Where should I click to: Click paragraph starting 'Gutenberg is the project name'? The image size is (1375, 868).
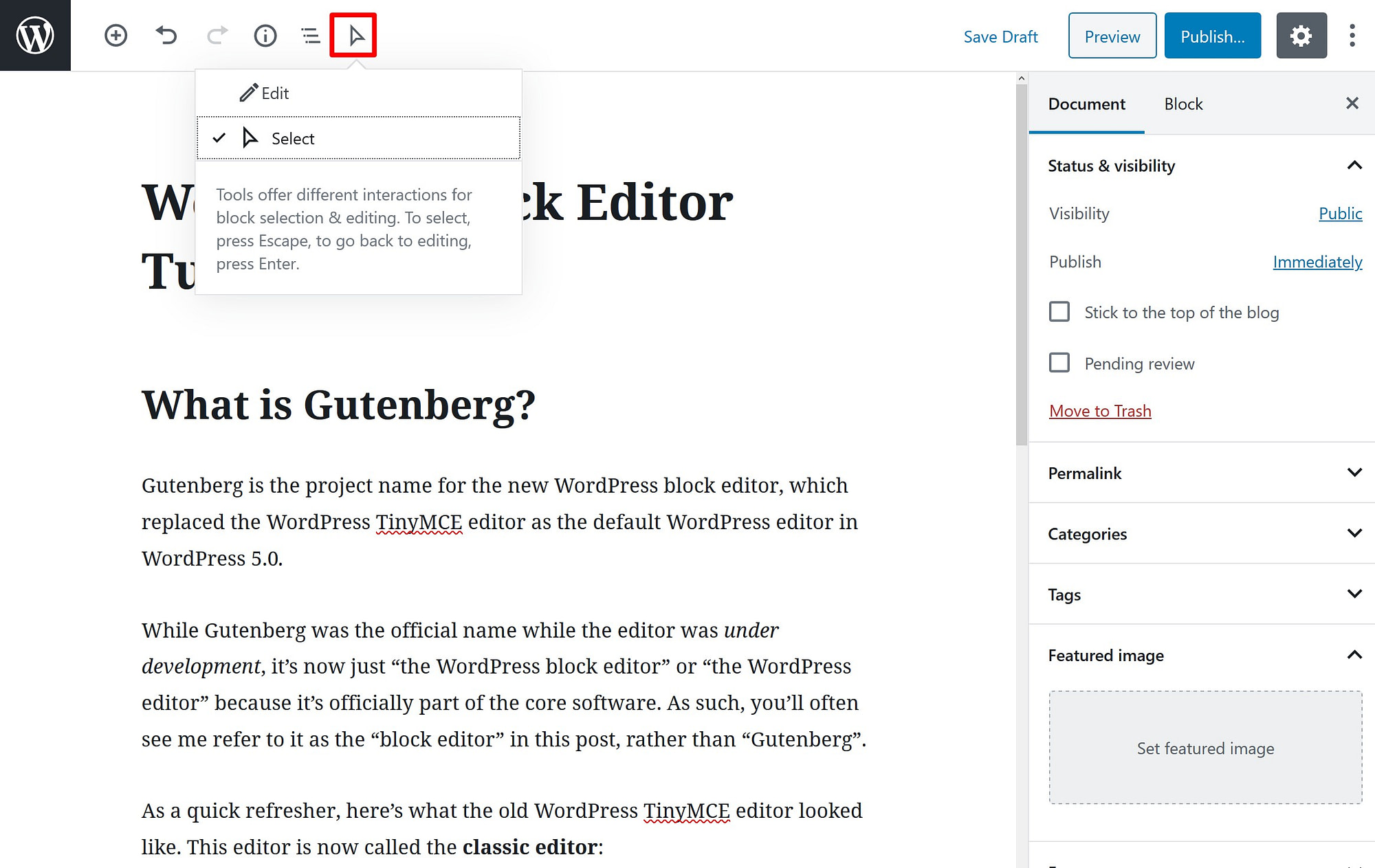[x=500, y=522]
